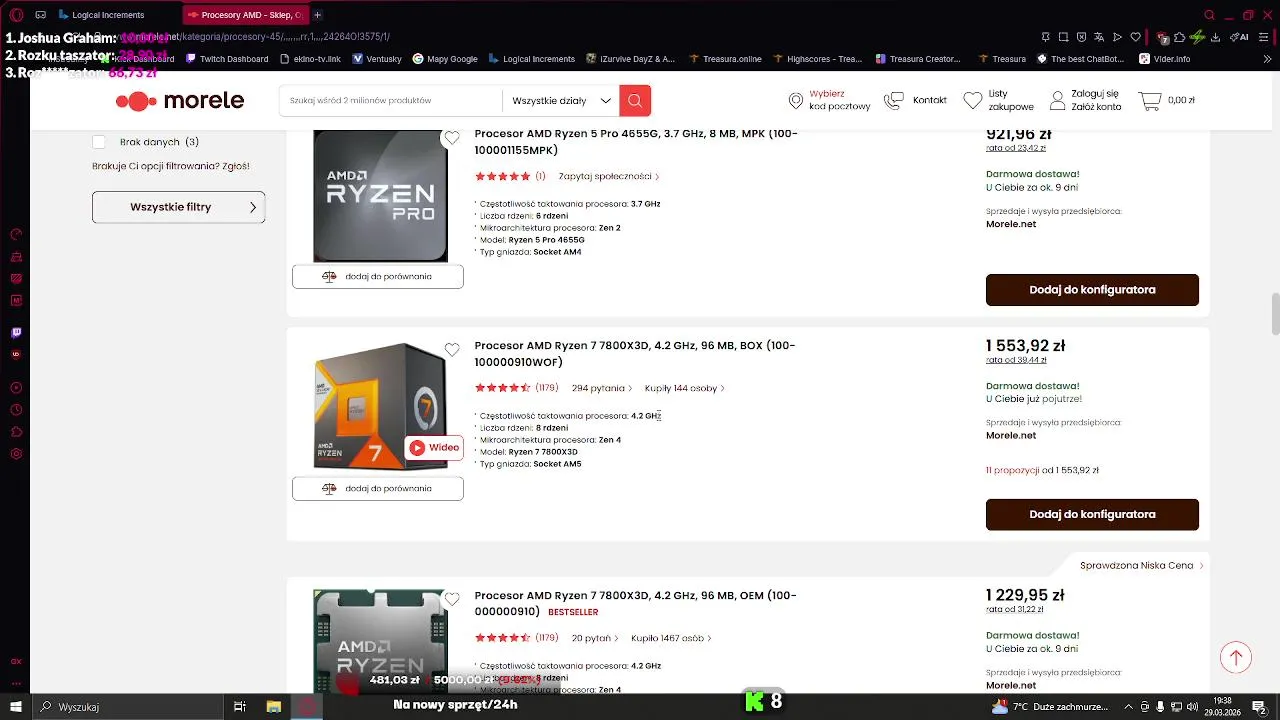Click the Kontakt phone icon

click(x=894, y=100)
